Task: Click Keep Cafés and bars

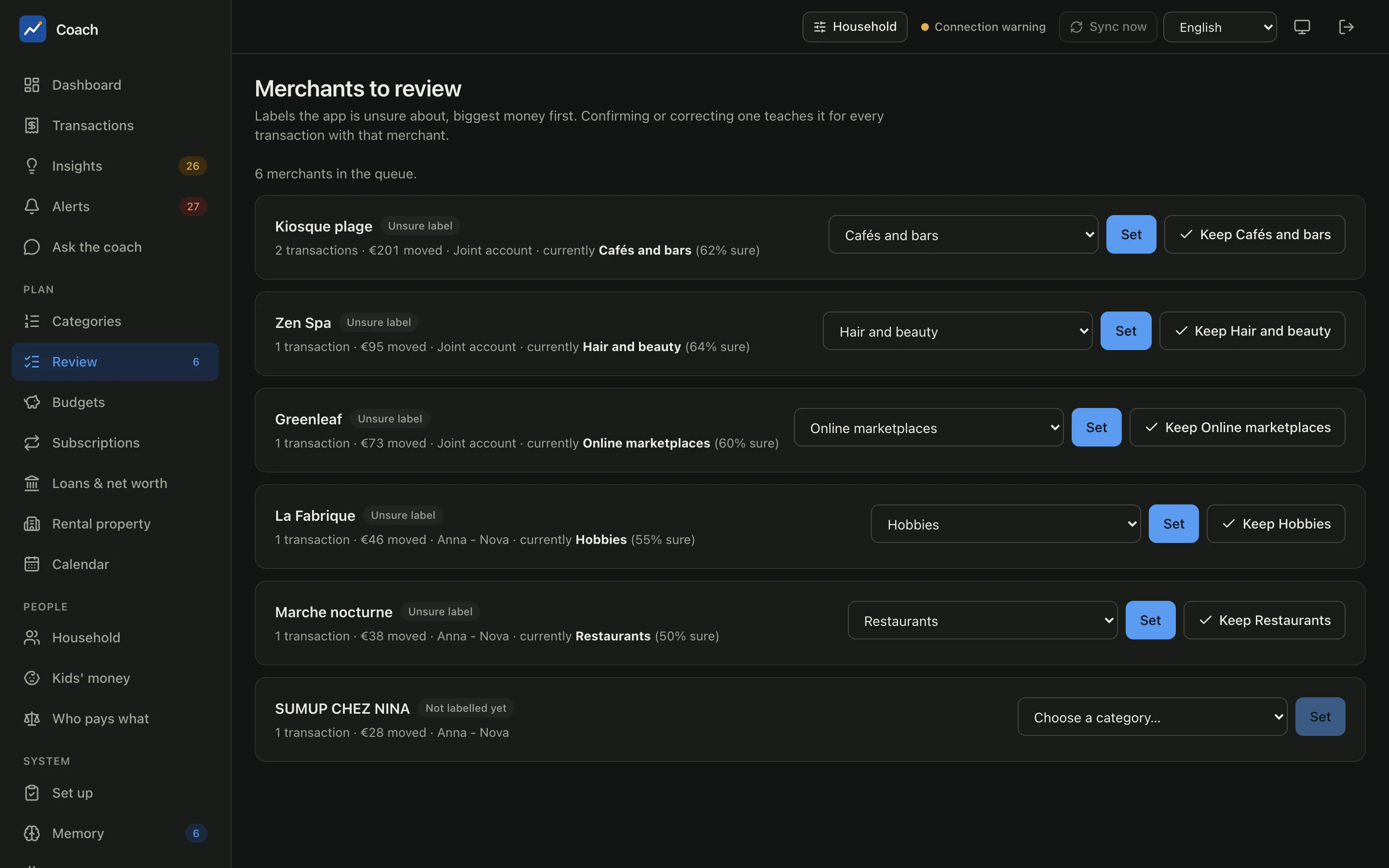Action: coord(1254,234)
